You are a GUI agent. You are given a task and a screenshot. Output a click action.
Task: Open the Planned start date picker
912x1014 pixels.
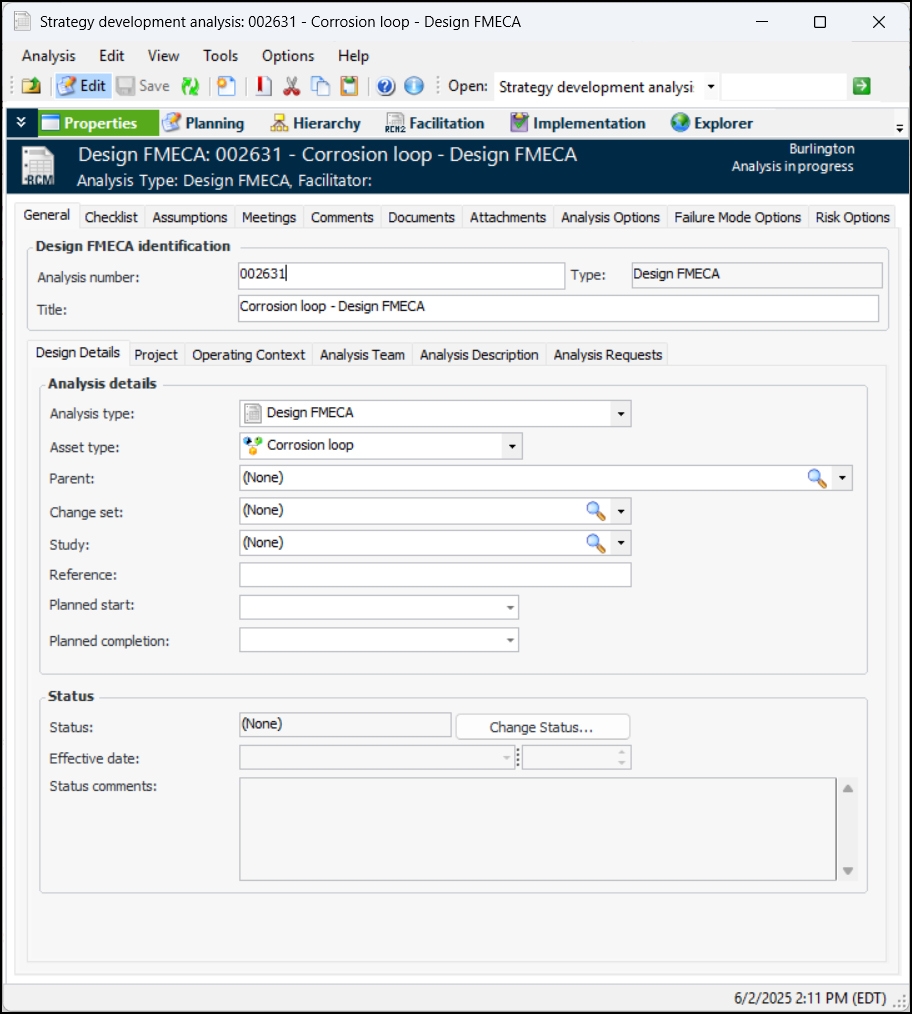510,608
